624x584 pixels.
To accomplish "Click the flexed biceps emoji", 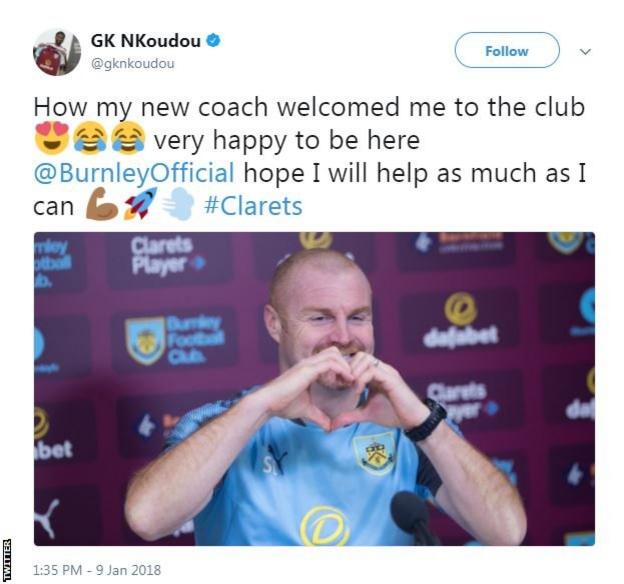I will pos(102,204).
